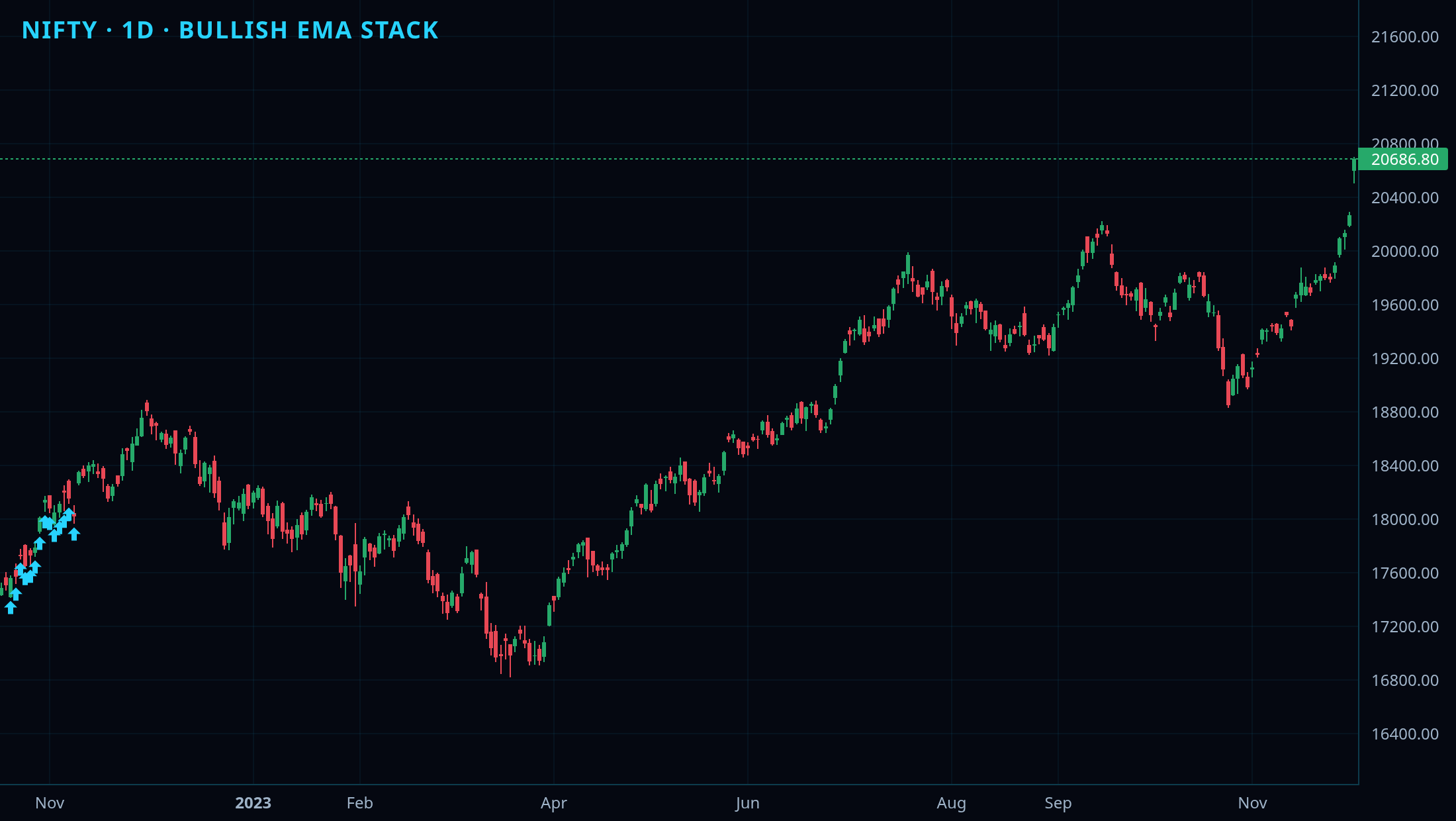Select the 20400.00 price level label
Image resolution: width=1456 pixels, height=821 pixels.
click(1404, 197)
